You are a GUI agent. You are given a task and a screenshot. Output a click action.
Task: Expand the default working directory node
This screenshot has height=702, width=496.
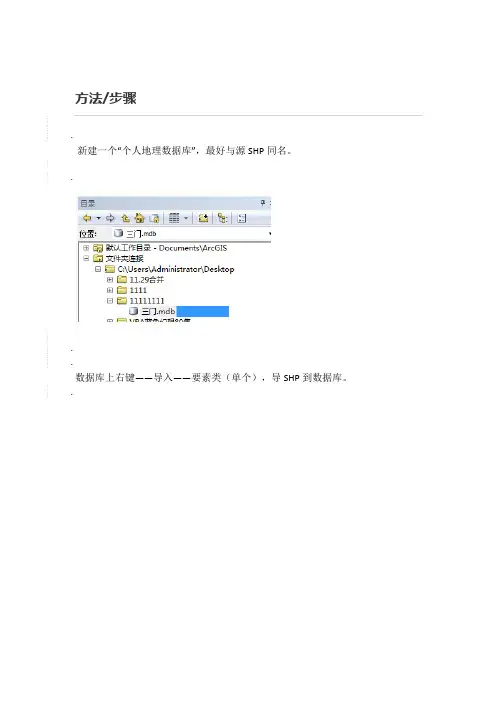click(x=86, y=248)
